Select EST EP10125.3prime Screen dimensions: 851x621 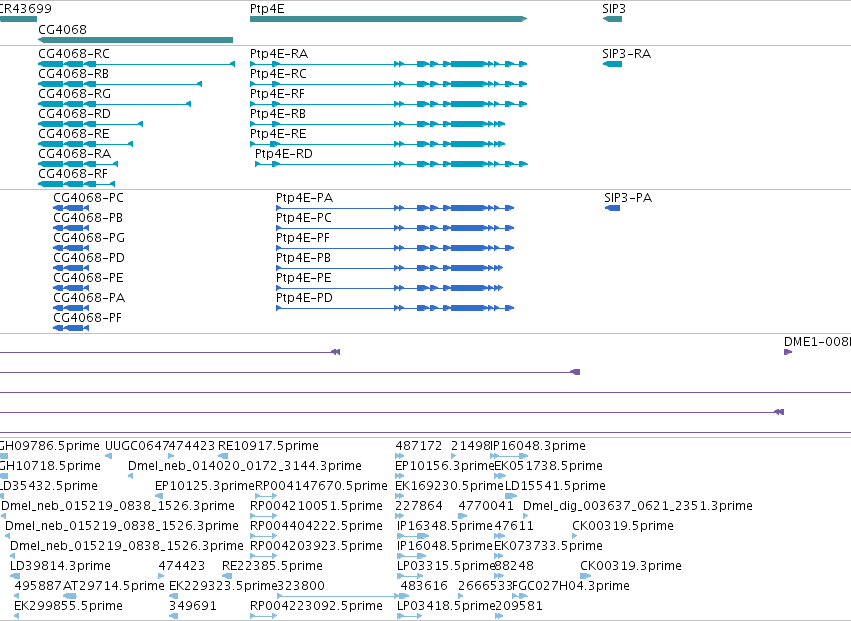(205, 486)
